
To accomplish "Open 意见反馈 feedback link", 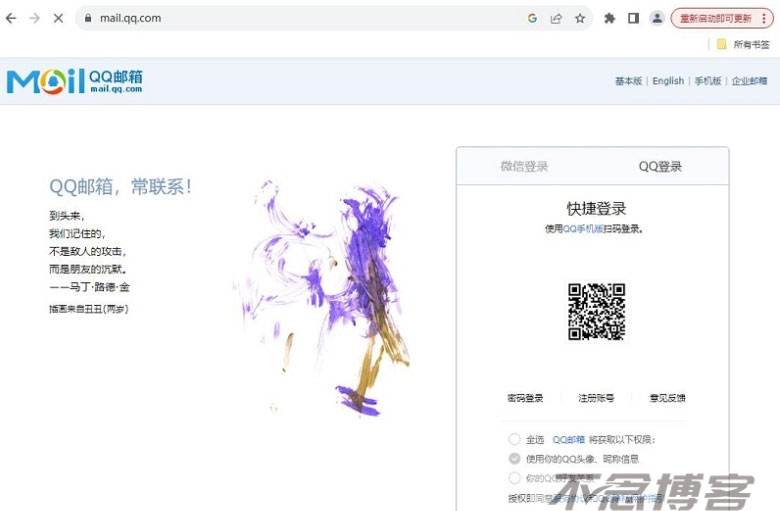I will tap(668, 398).
